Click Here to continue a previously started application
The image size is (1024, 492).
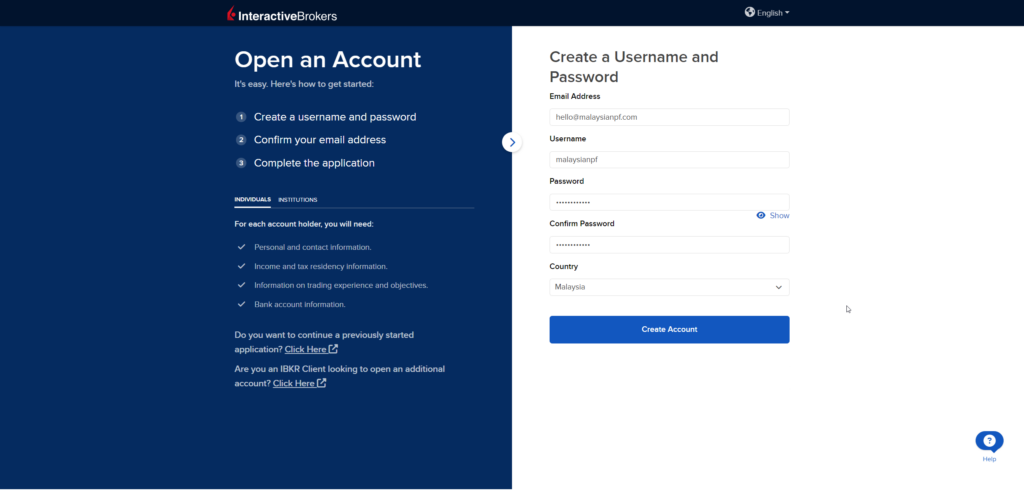311,349
